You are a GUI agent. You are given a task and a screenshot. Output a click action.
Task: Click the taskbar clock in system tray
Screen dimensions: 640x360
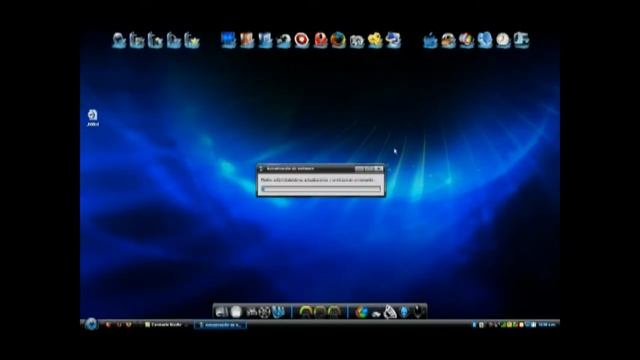coord(547,325)
